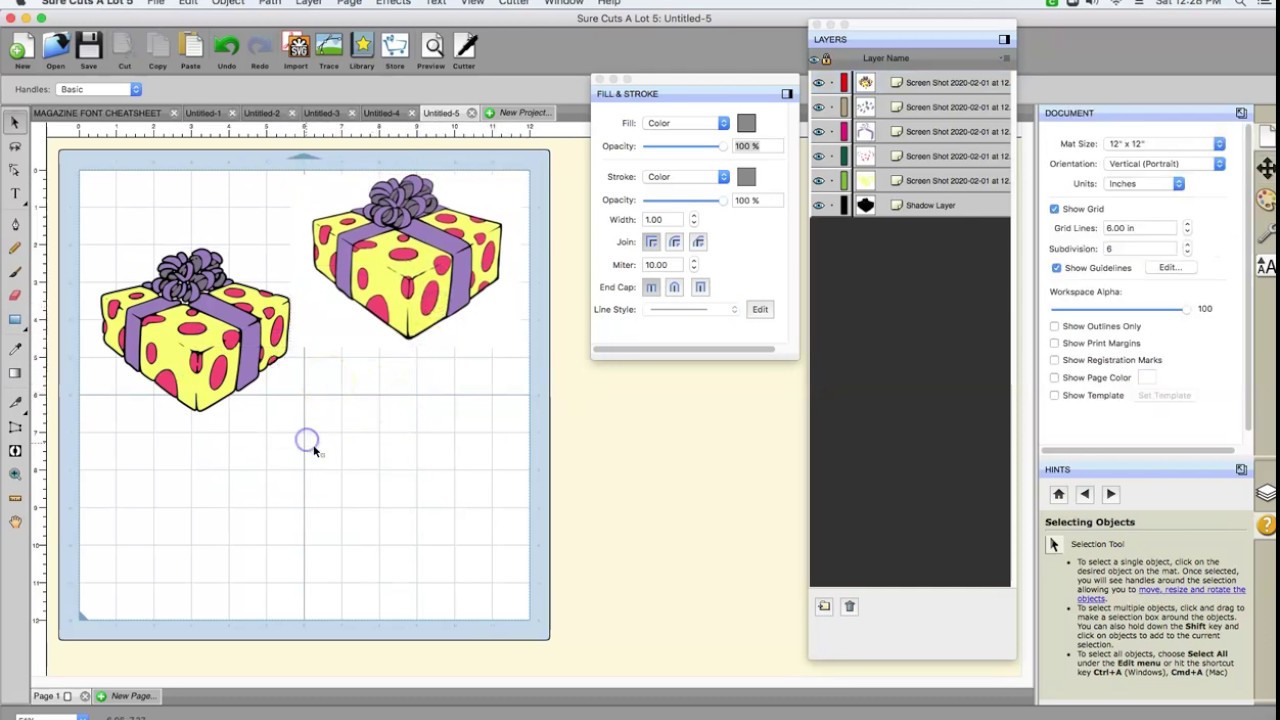Select the Hand pan tool
Screen dimensions: 1280x720
pos(15,522)
